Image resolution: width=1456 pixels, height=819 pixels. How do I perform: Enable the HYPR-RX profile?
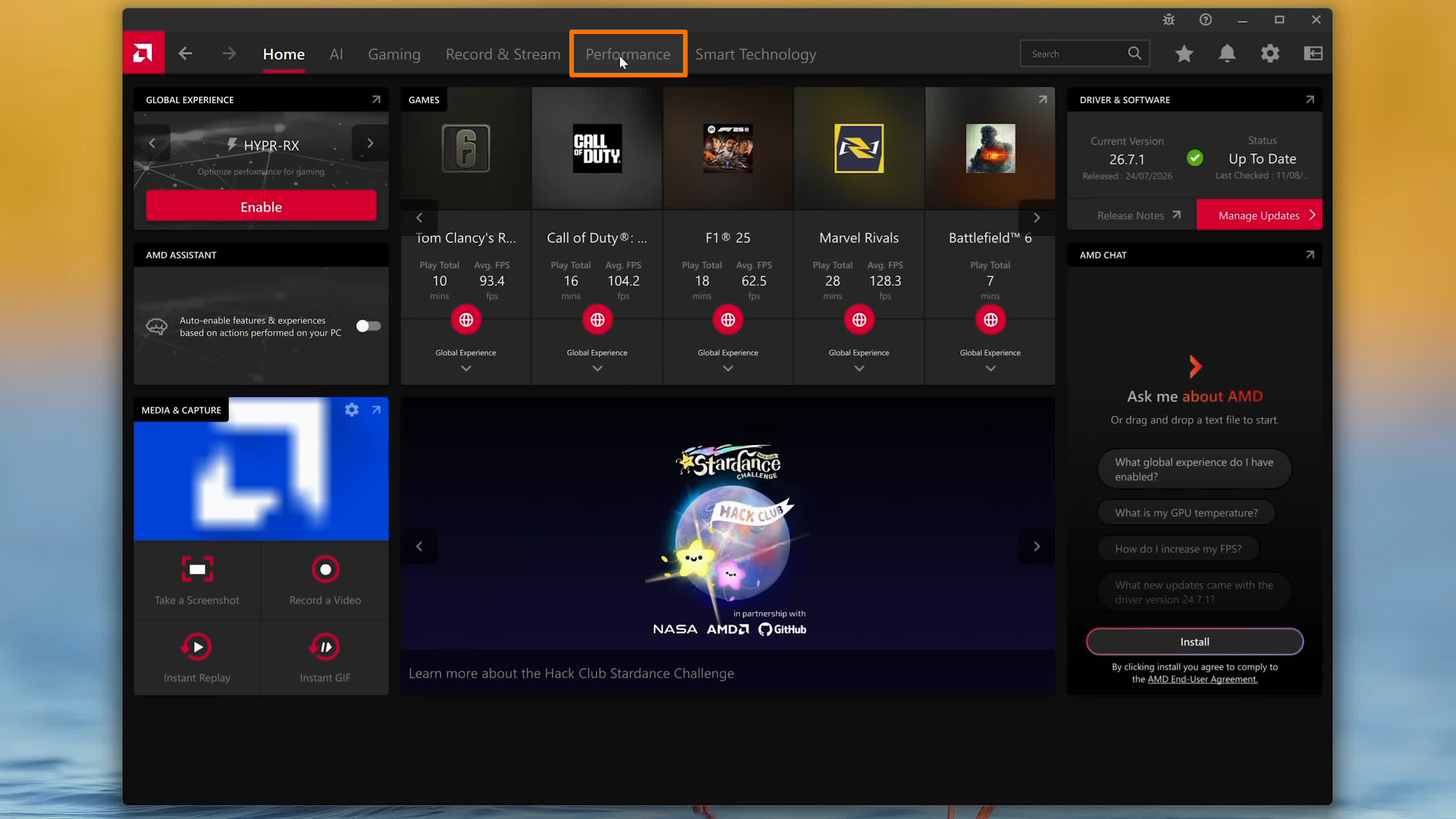click(x=261, y=206)
